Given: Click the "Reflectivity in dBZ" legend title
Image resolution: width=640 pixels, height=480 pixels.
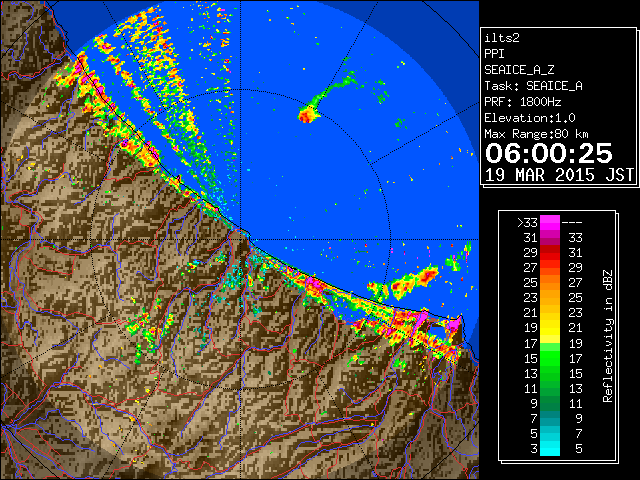Looking at the screenshot, I should 608,336.
